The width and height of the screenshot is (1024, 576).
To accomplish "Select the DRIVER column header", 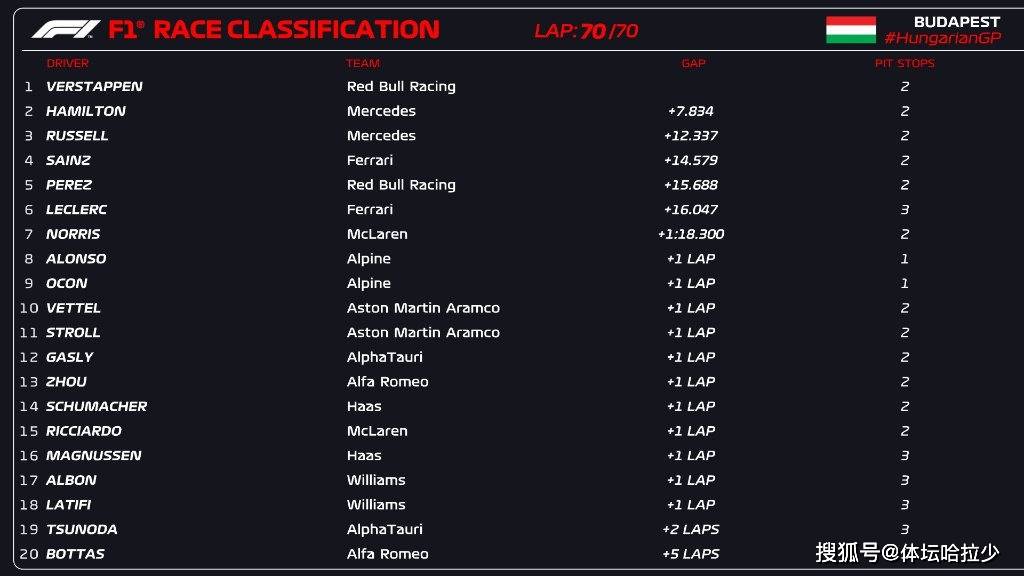I will point(67,63).
